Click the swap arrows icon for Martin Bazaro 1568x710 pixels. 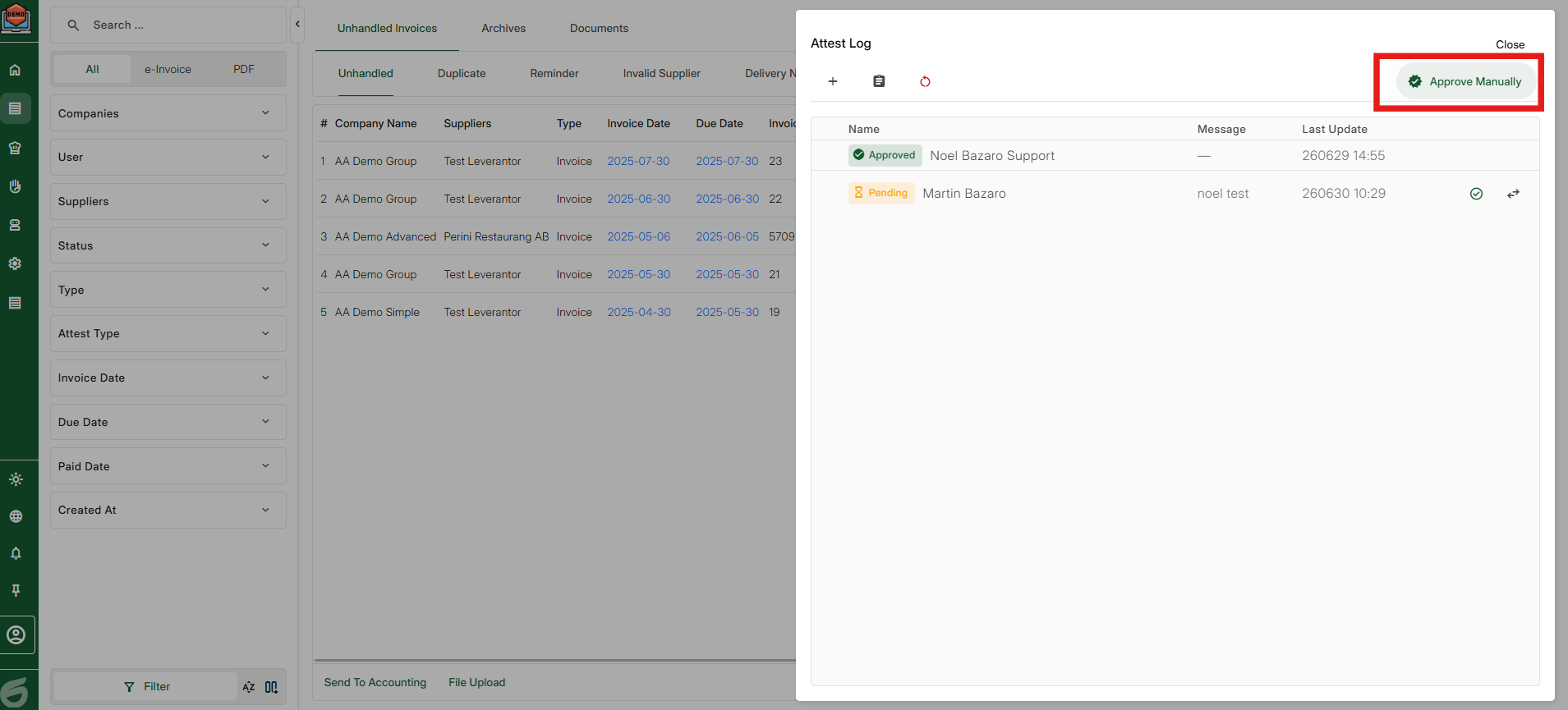pyautogui.click(x=1513, y=194)
